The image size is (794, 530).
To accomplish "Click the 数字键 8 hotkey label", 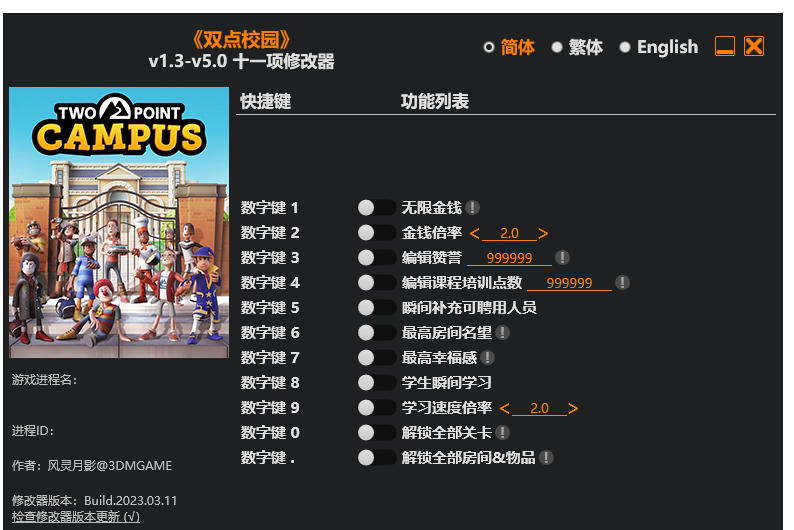I will 270,383.
